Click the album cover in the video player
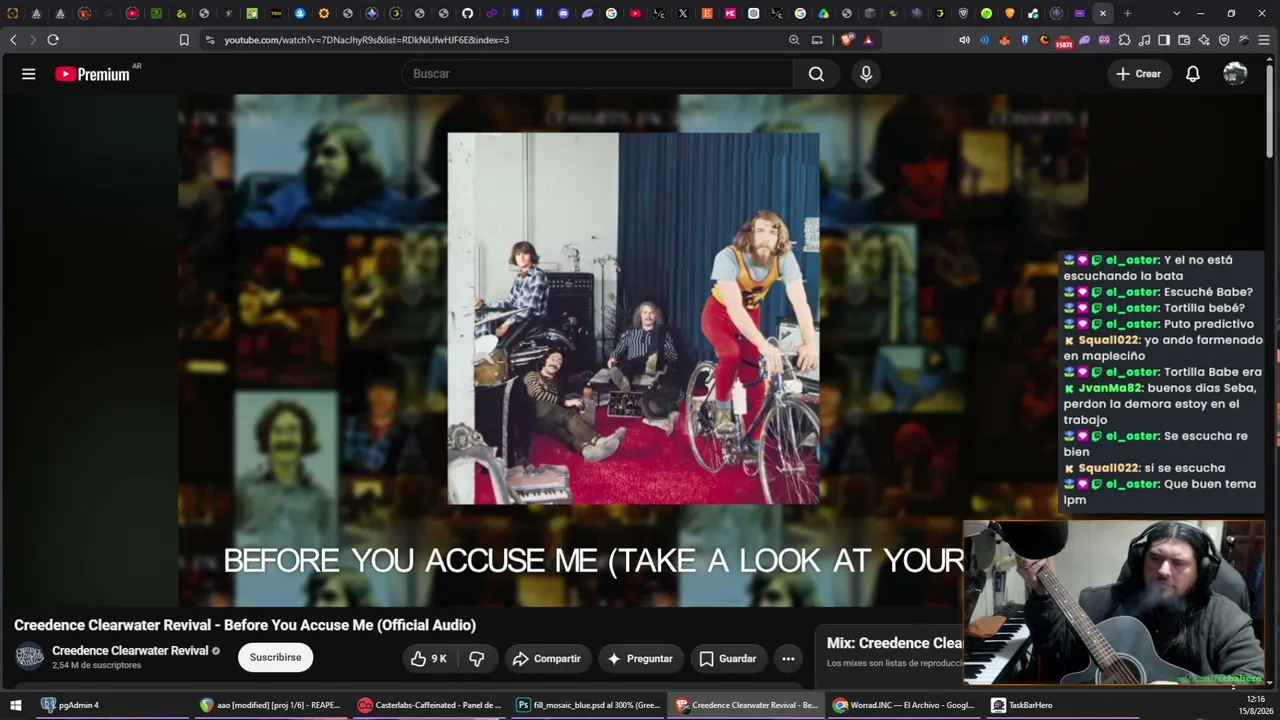 [x=633, y=319]
